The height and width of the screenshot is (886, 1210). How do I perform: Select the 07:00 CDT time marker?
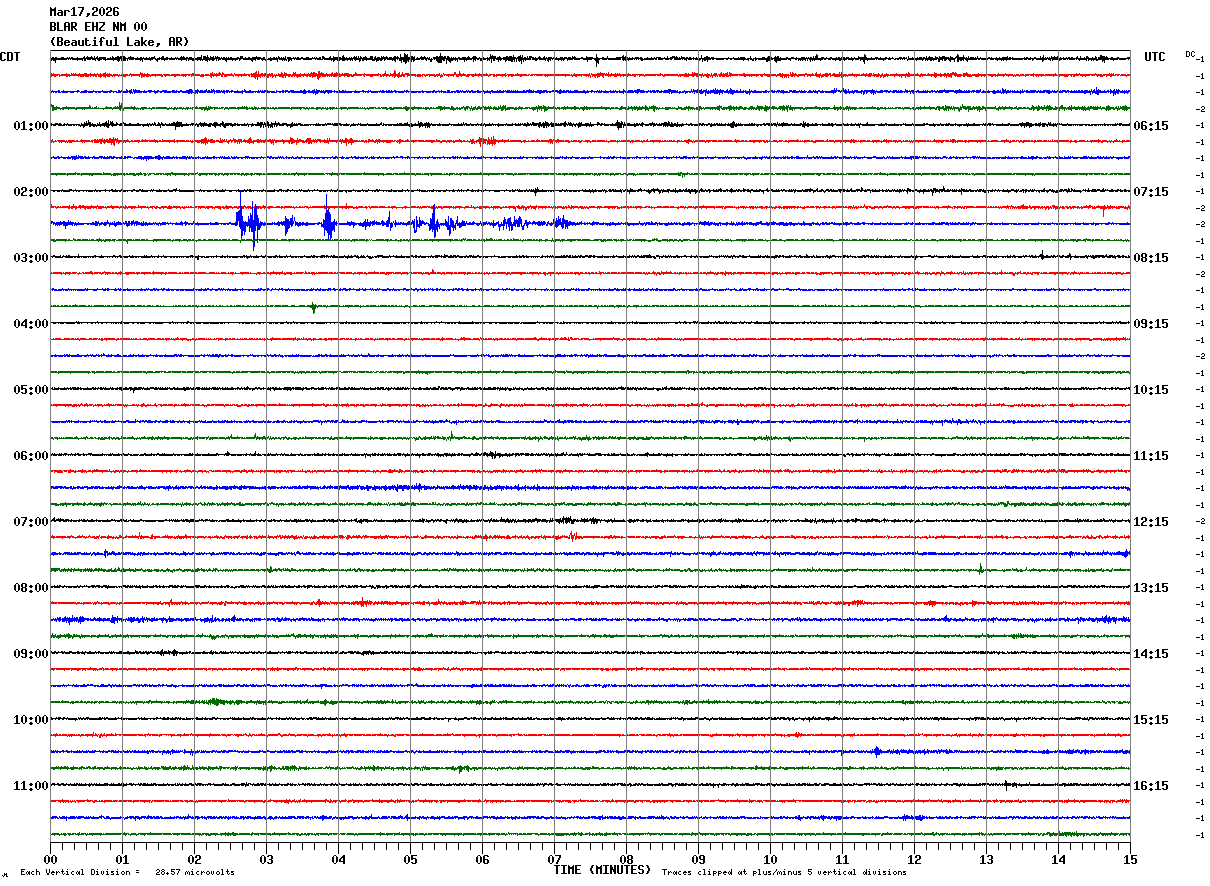click(30, 521)
